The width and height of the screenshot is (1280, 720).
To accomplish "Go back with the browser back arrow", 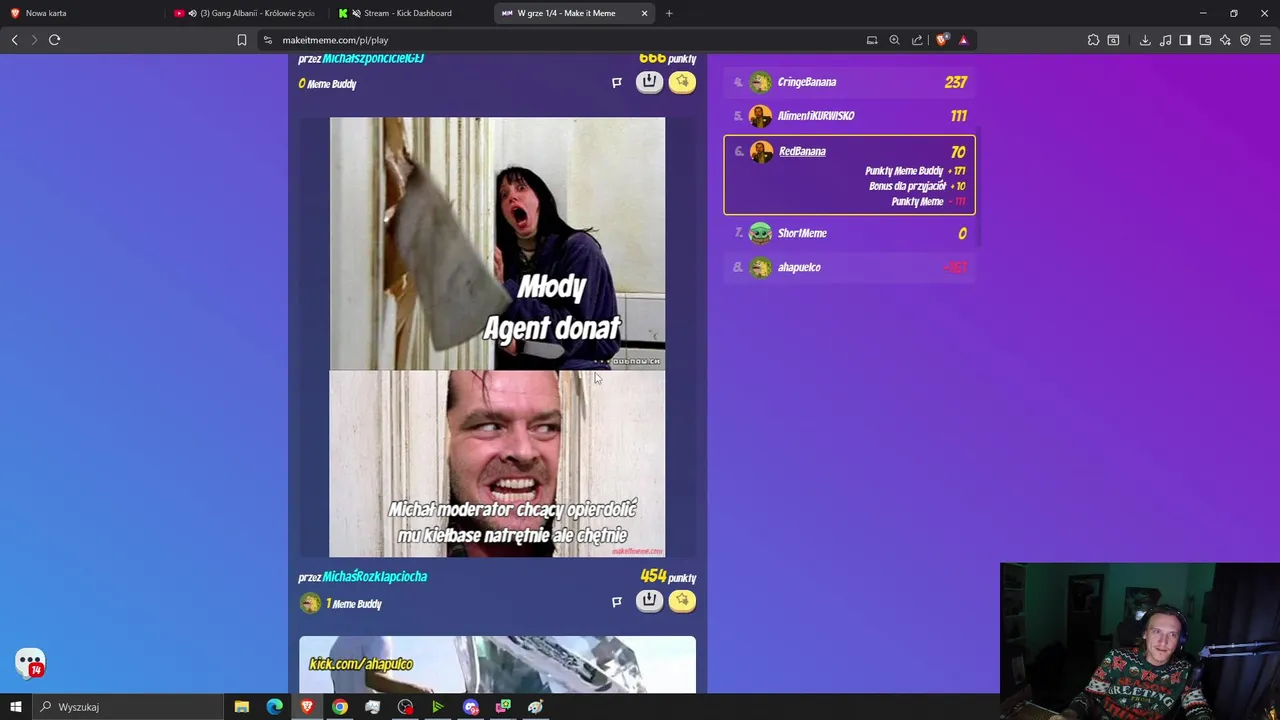I will tap(14, 40).
